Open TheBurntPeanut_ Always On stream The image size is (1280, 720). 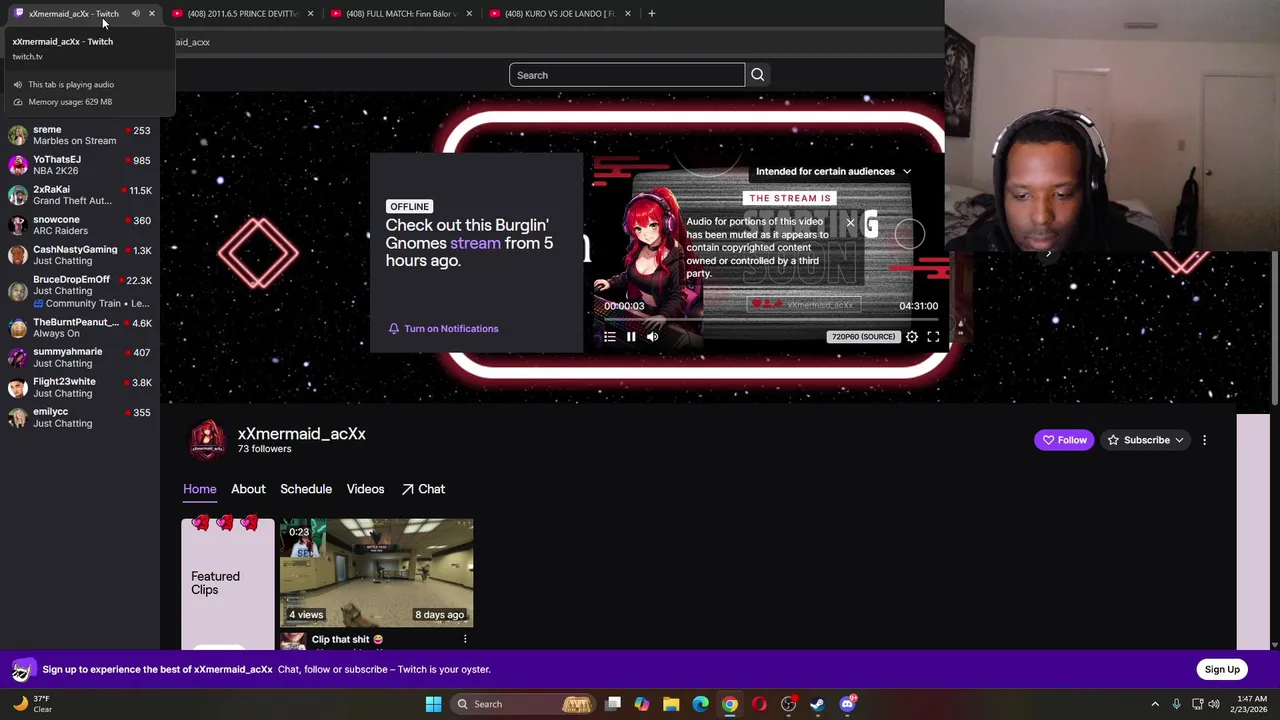point(80,328)
